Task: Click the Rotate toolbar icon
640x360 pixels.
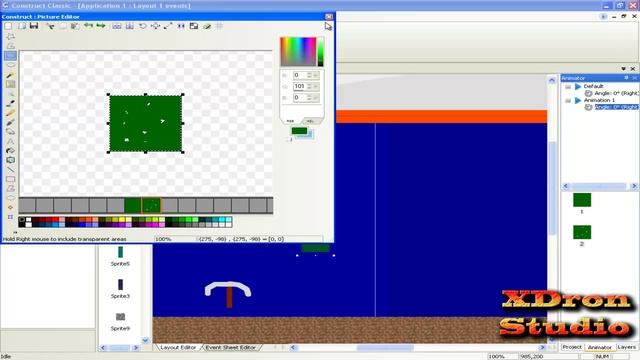Action: pos(142,26)
